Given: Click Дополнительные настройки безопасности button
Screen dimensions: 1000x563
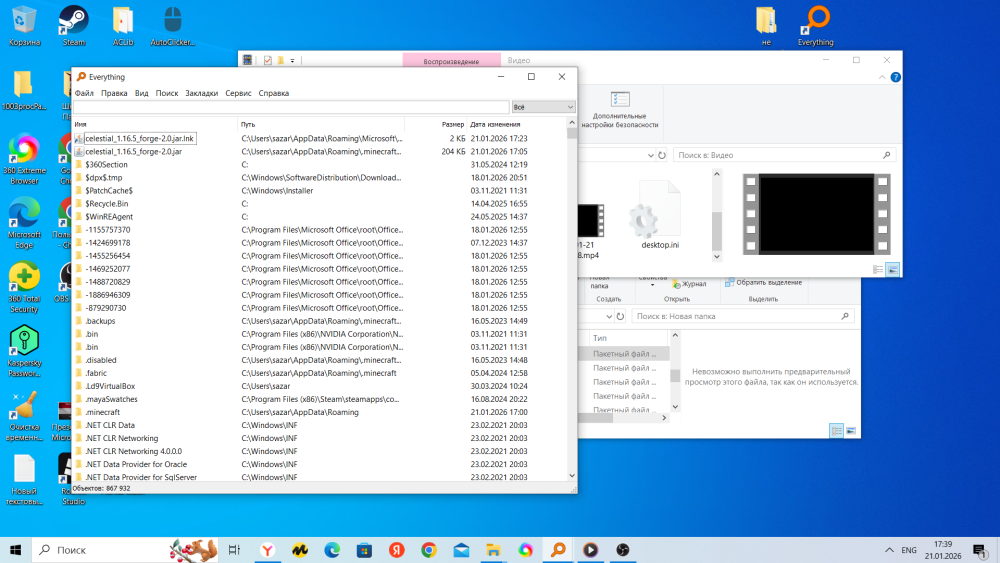Looking at the screenshot, I should click(620, 110).
